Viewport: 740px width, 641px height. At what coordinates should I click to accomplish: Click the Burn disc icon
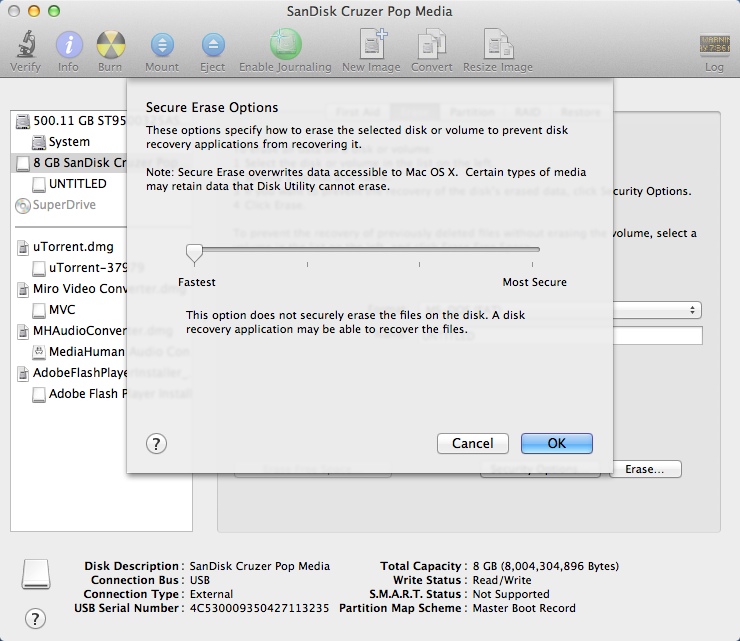coord(110,45)
